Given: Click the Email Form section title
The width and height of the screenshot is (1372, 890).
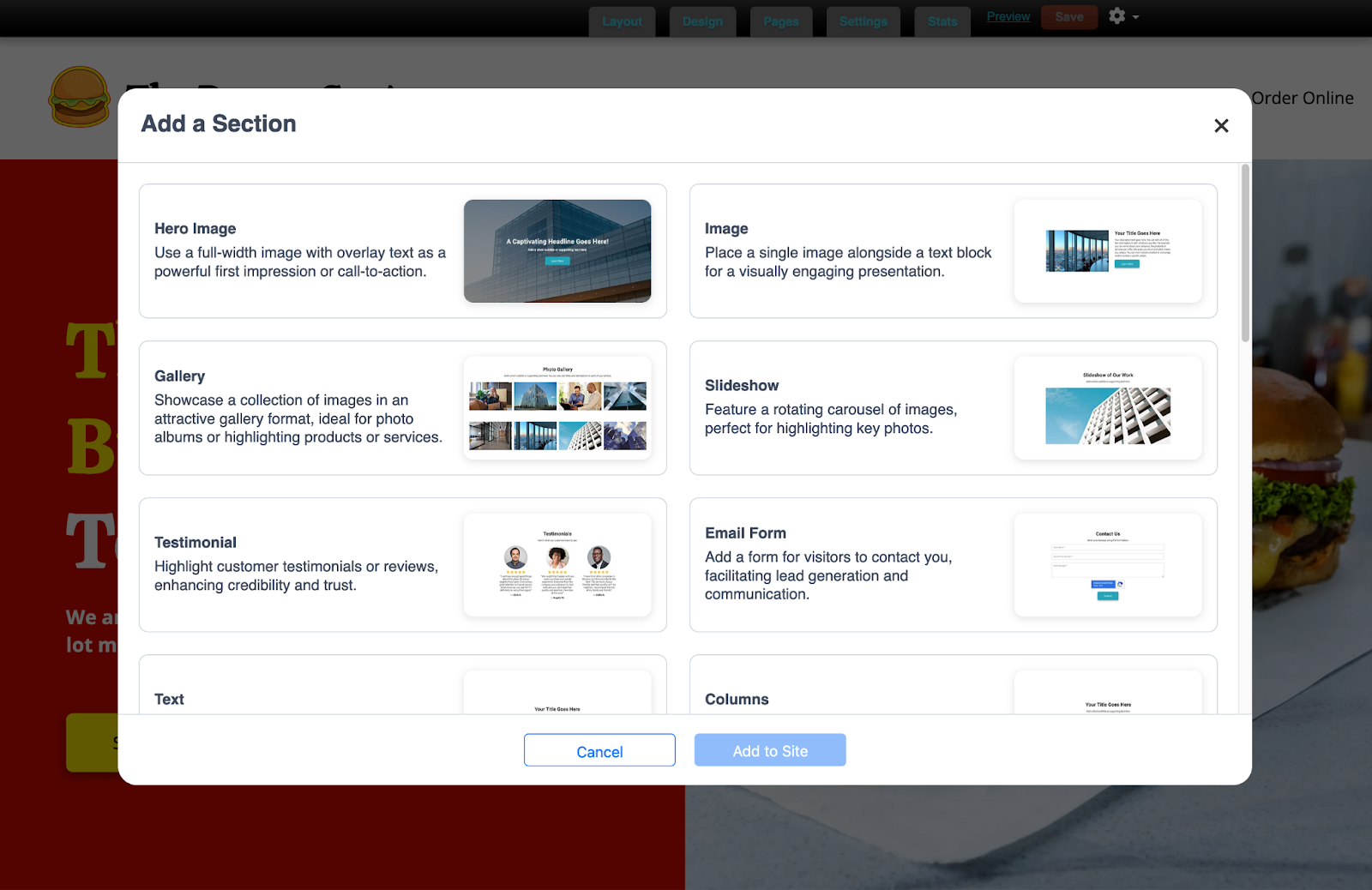Looking at the screenshot, I should coord(745,533).
